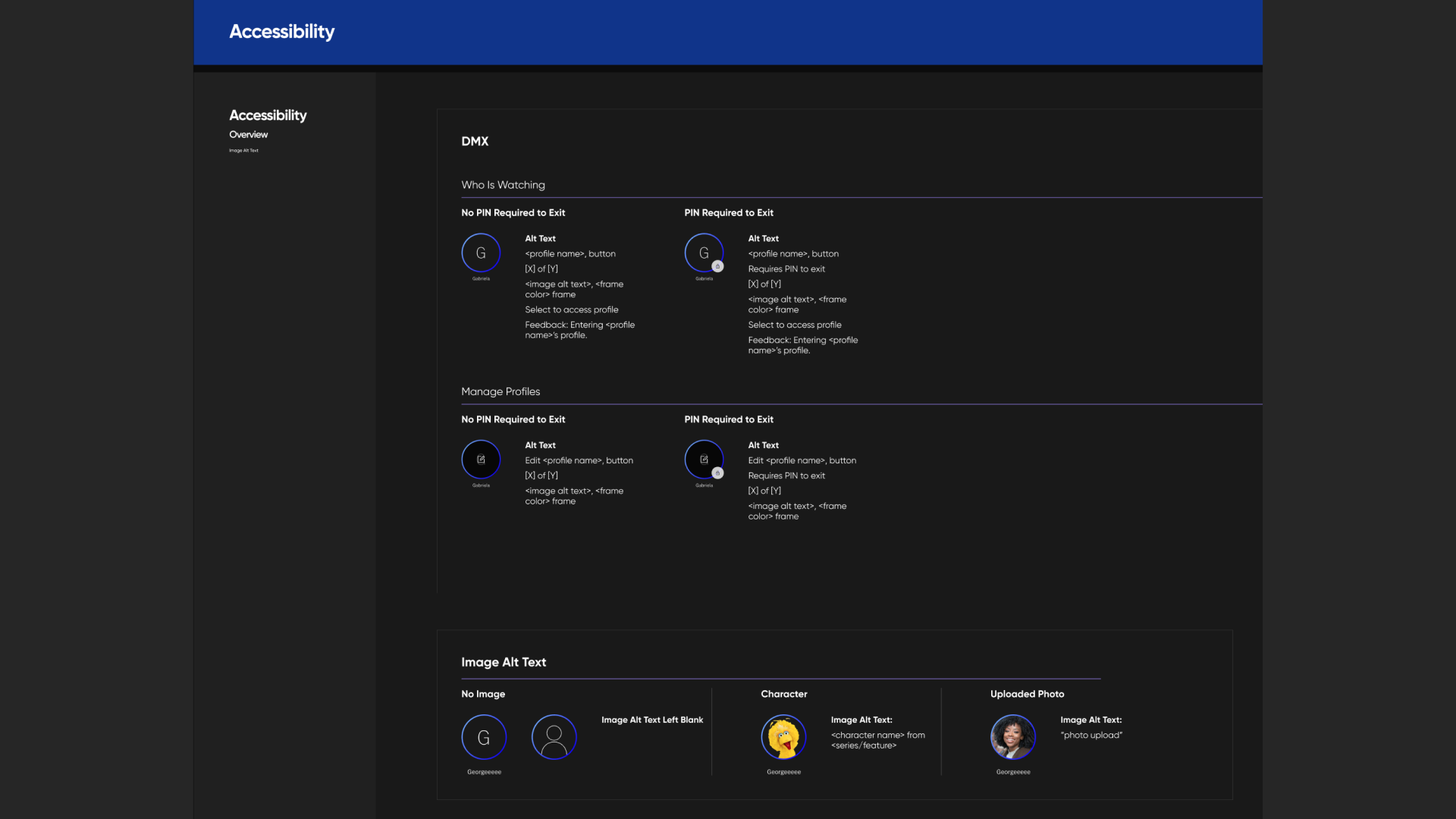The width and height of the screenshot is (1456, 819).
Task: Select Gabriela's G avatar under No PIN Required
Action: [x=481, y=253]
